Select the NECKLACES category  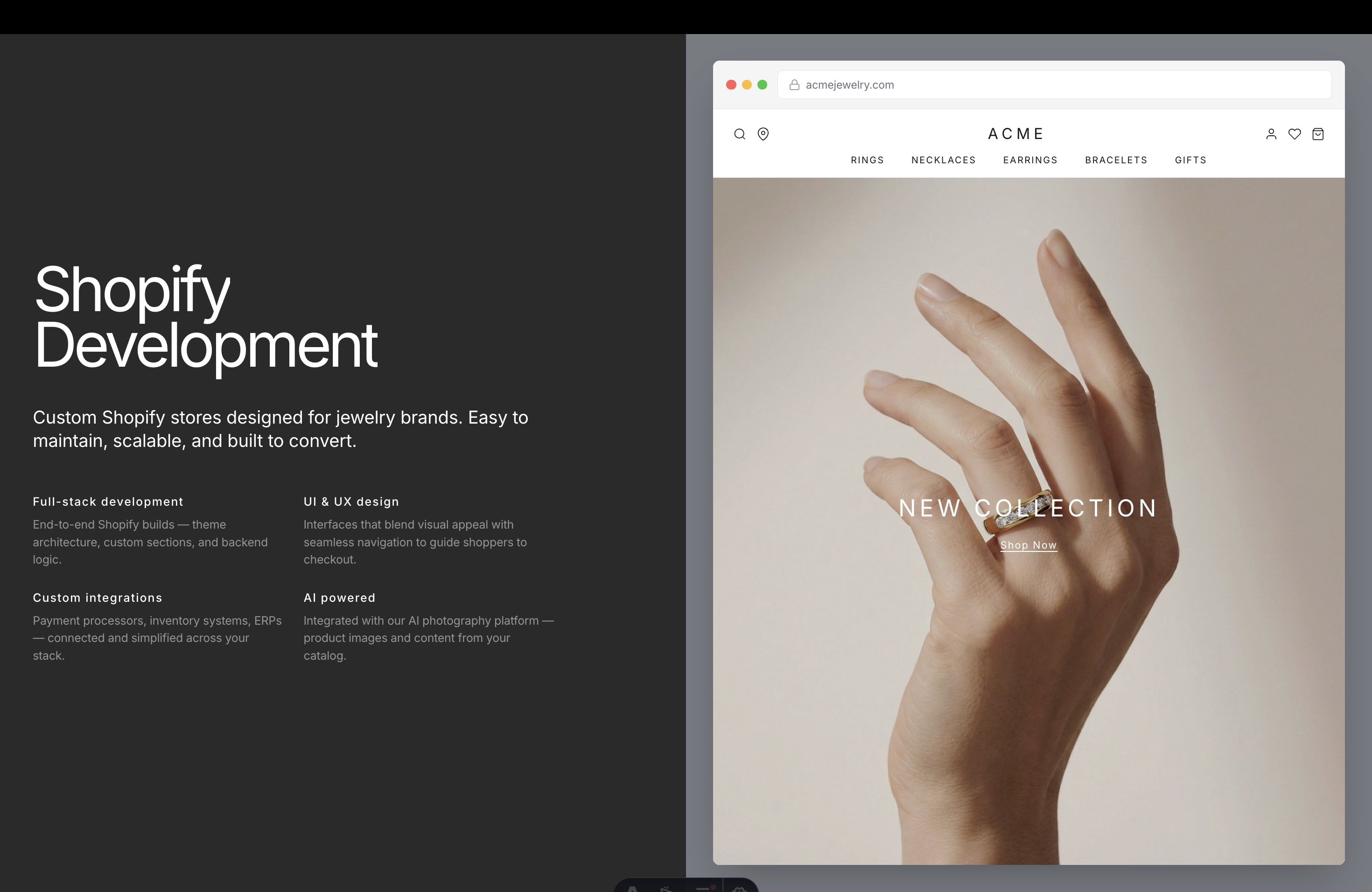(943, 160)
